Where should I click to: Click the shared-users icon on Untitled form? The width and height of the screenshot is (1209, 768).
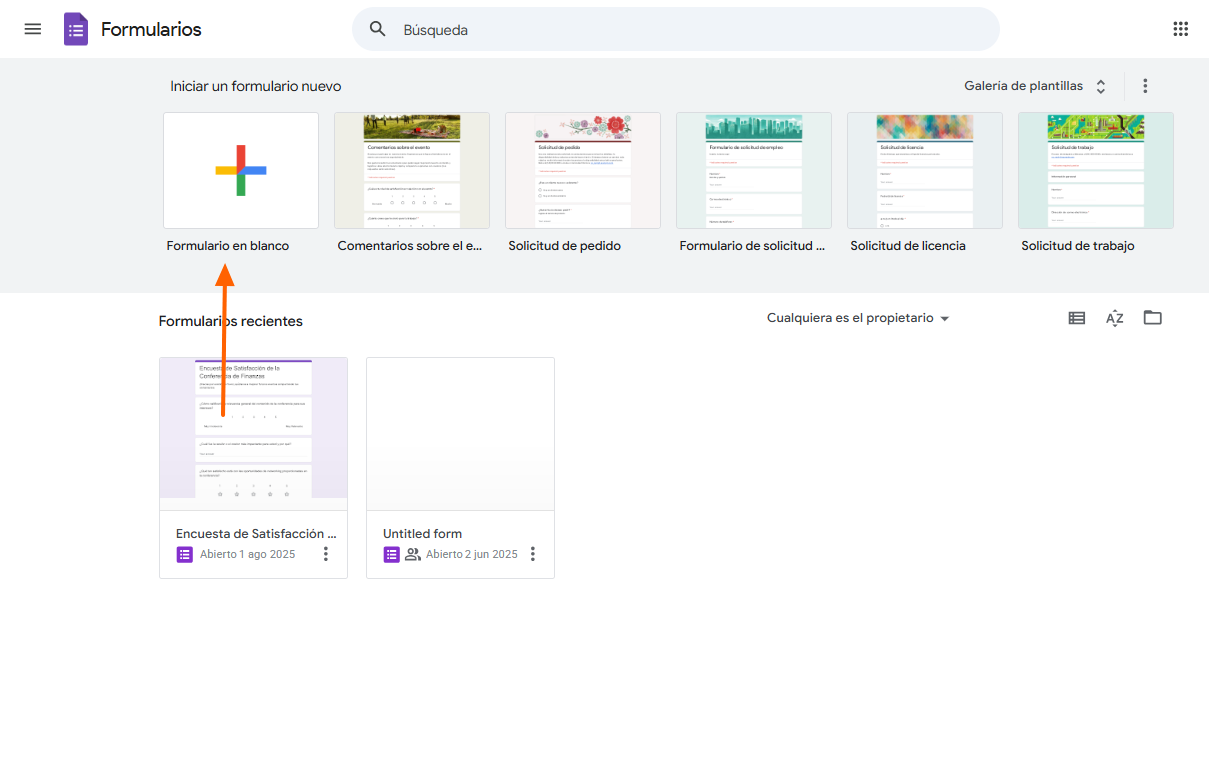coord(414,553)
